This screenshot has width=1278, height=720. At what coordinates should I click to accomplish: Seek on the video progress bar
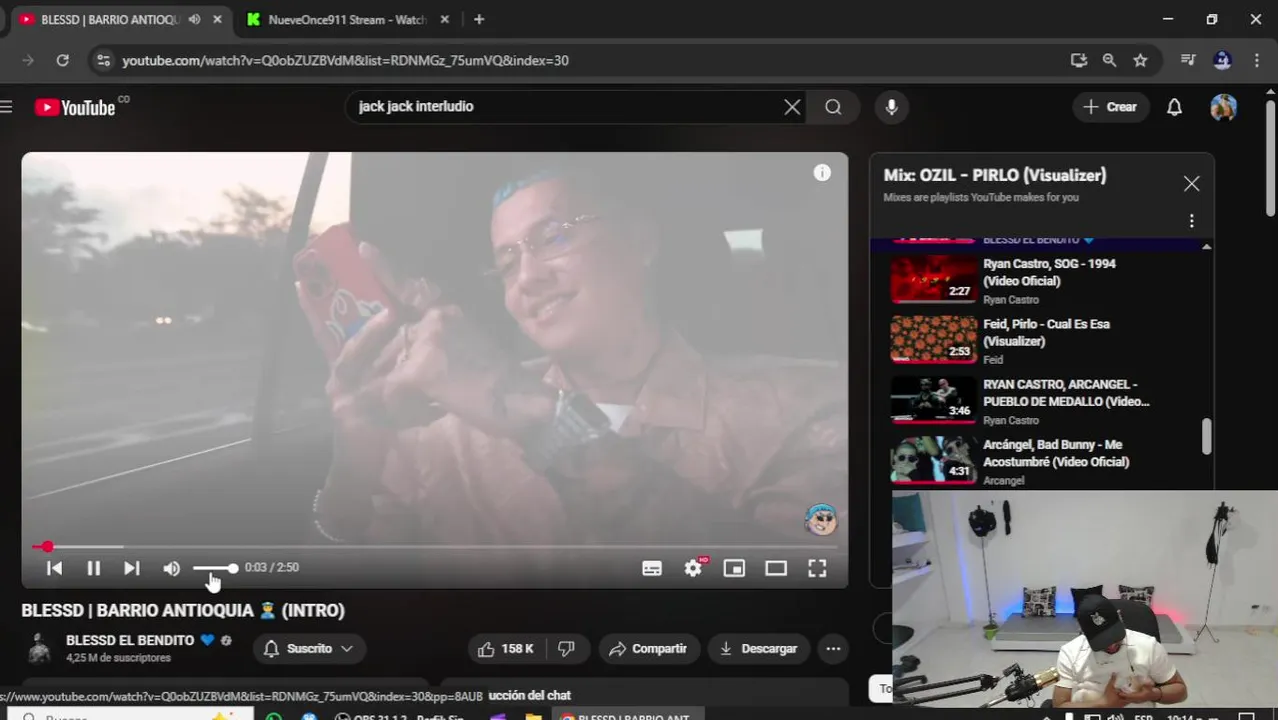point(434,547)
